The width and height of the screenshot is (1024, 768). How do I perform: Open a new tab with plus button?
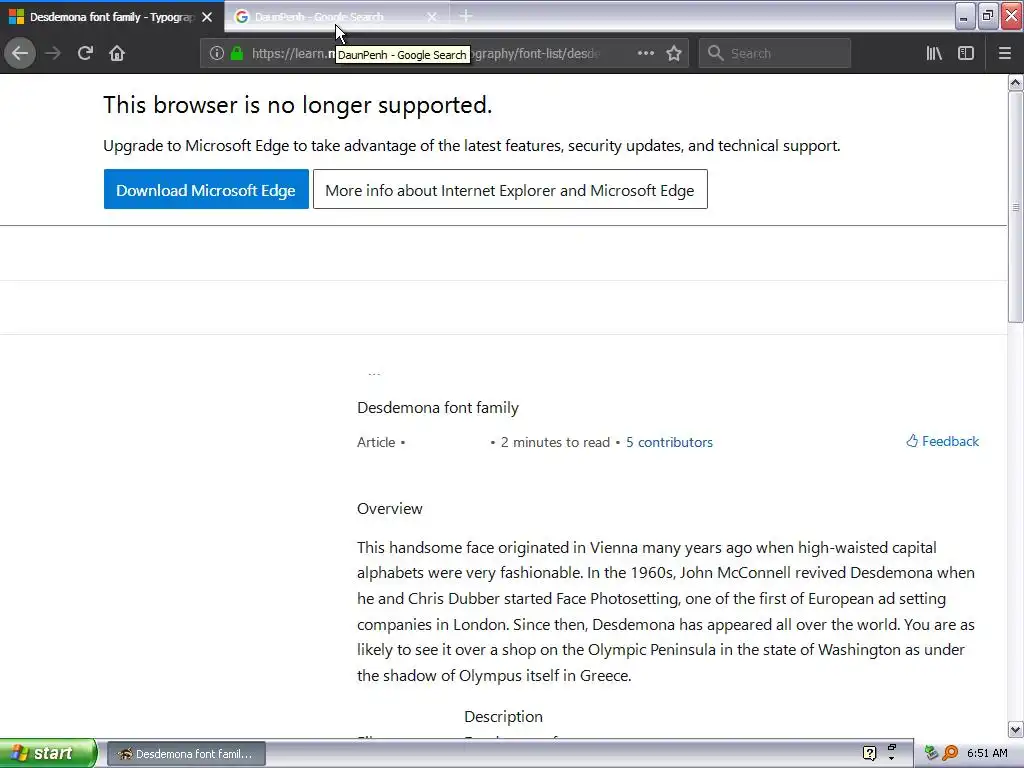(x=466, y=16)
